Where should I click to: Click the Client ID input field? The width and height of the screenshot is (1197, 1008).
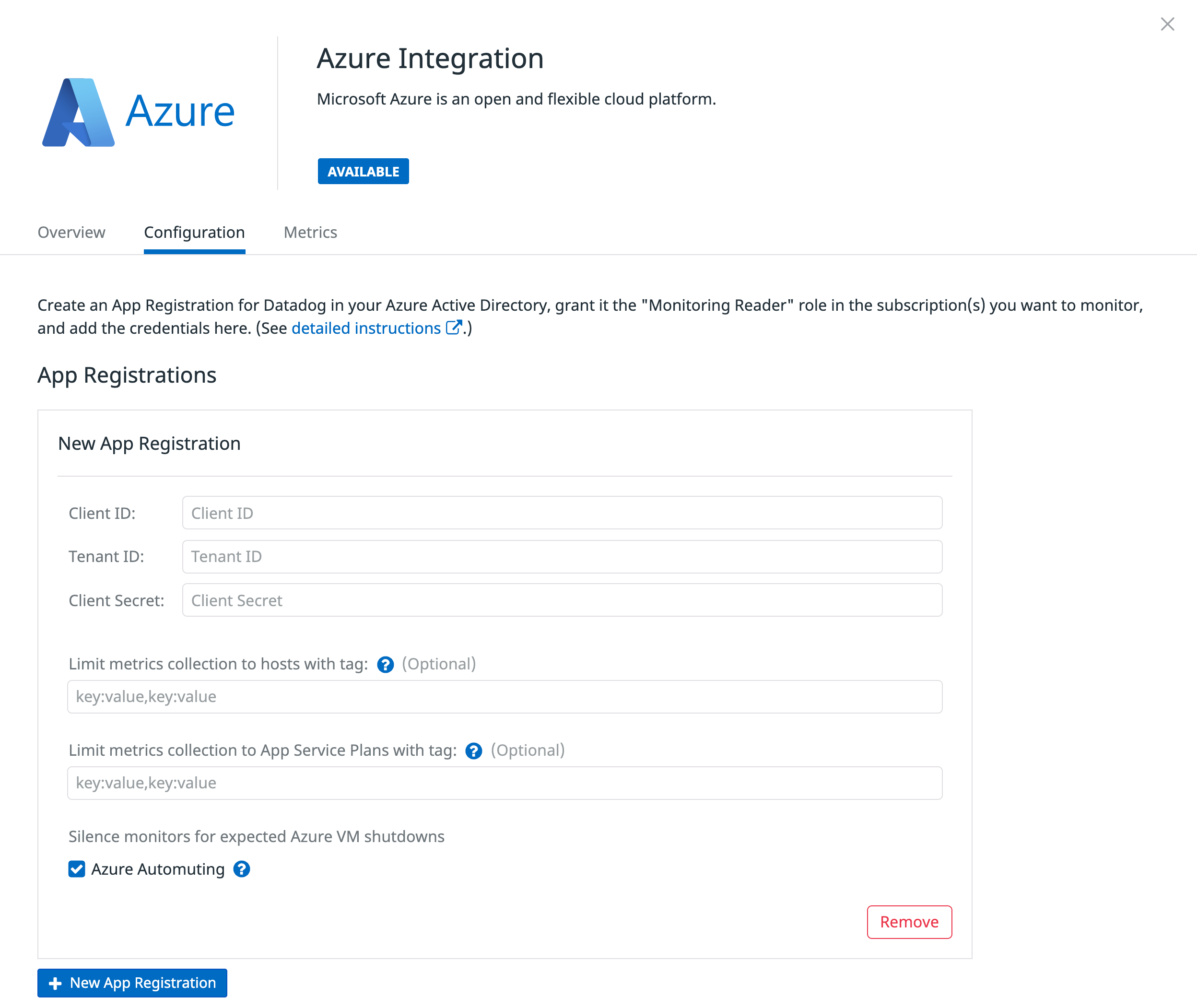561,513
